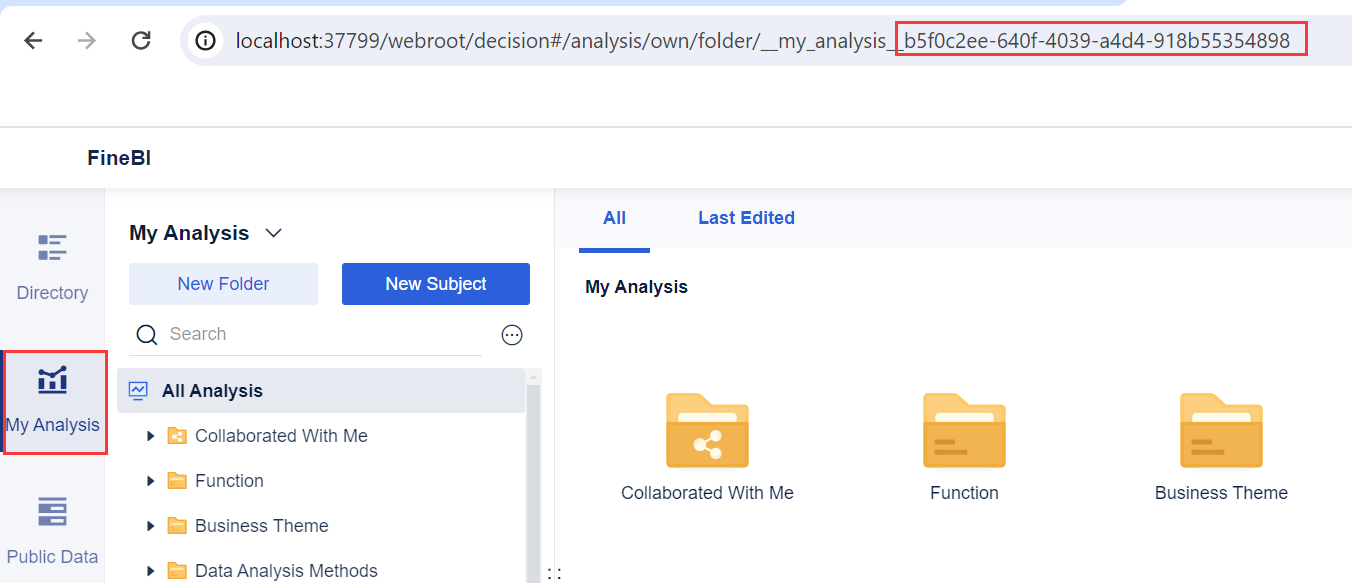The height and width of the screenshot is (583, 1352).
Task: Click the New Folder button
Action: [223, 284]
